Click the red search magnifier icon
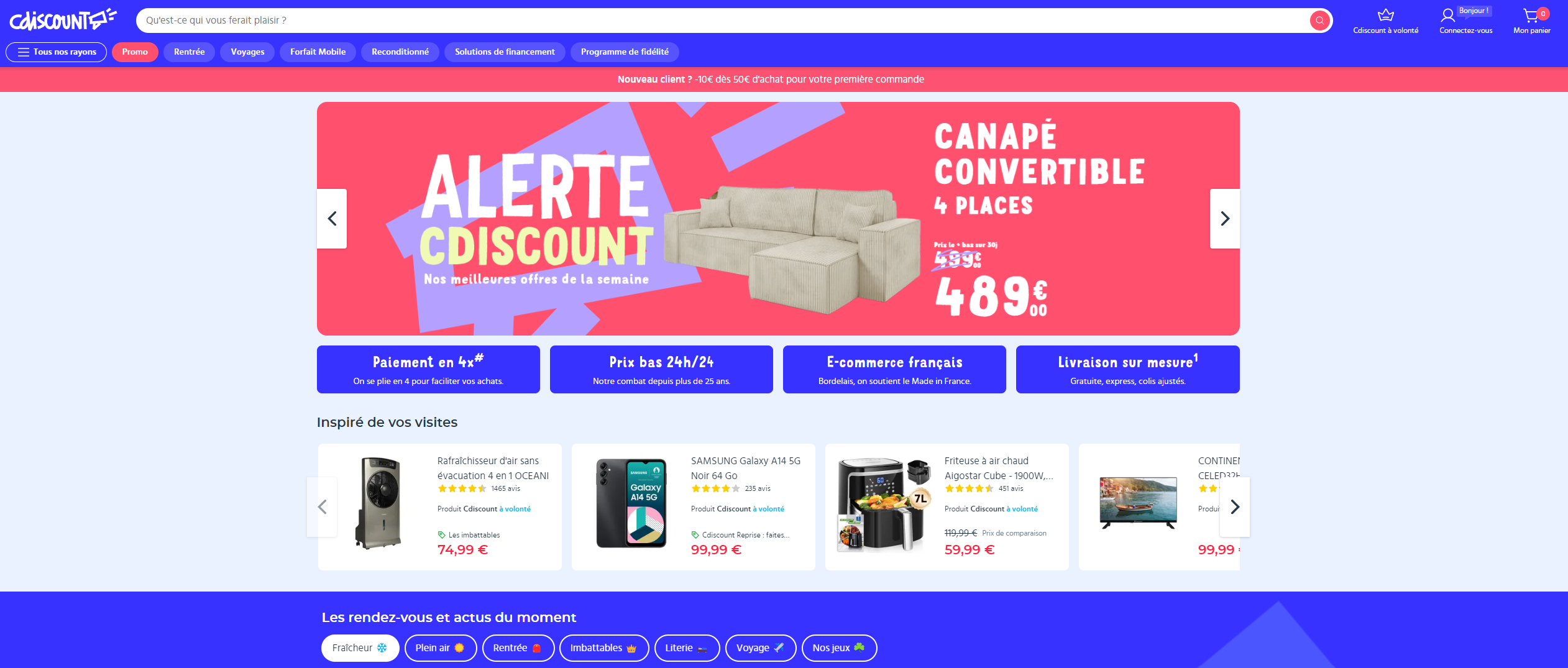1568x668 pixels. tap(1319, 21)
